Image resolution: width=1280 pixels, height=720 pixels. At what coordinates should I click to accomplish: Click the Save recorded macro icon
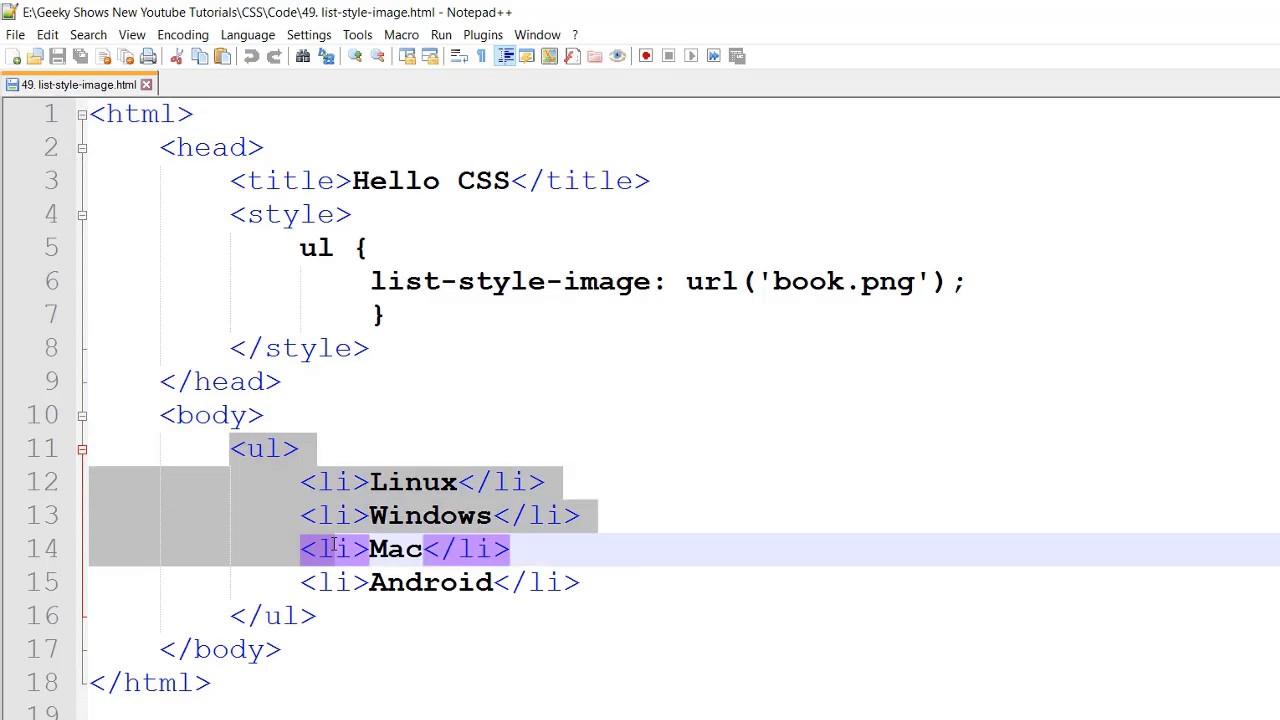[x=737, y=56]
